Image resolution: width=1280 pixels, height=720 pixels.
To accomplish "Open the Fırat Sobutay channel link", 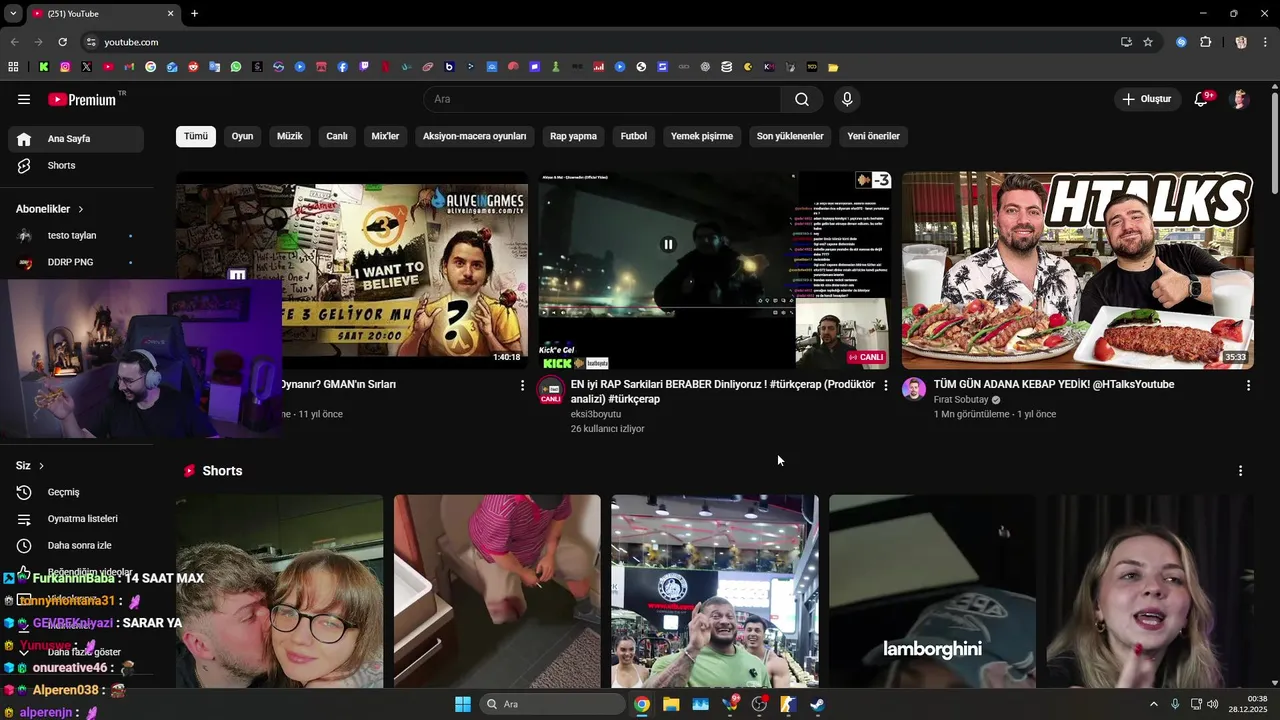I will (961, 399).
